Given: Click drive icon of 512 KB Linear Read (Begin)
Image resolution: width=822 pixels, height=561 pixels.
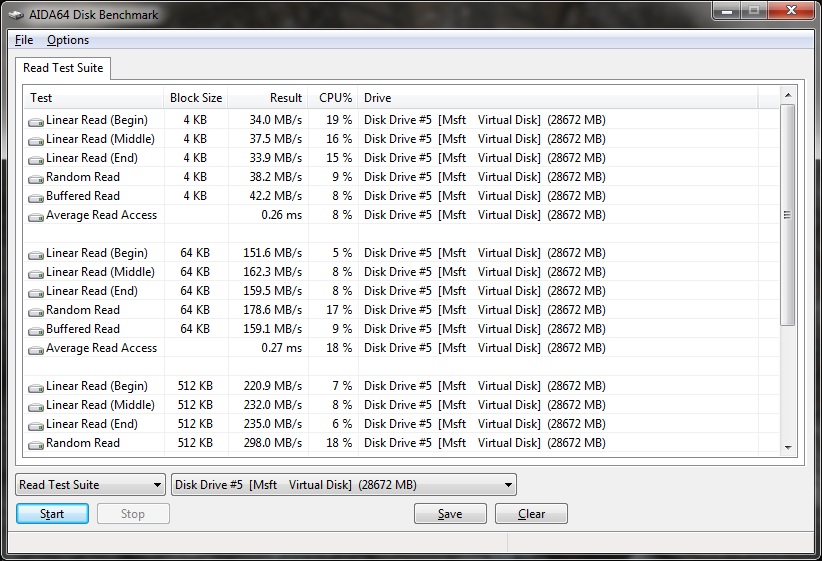Looking at the screenshot, I should coord(36,388).
